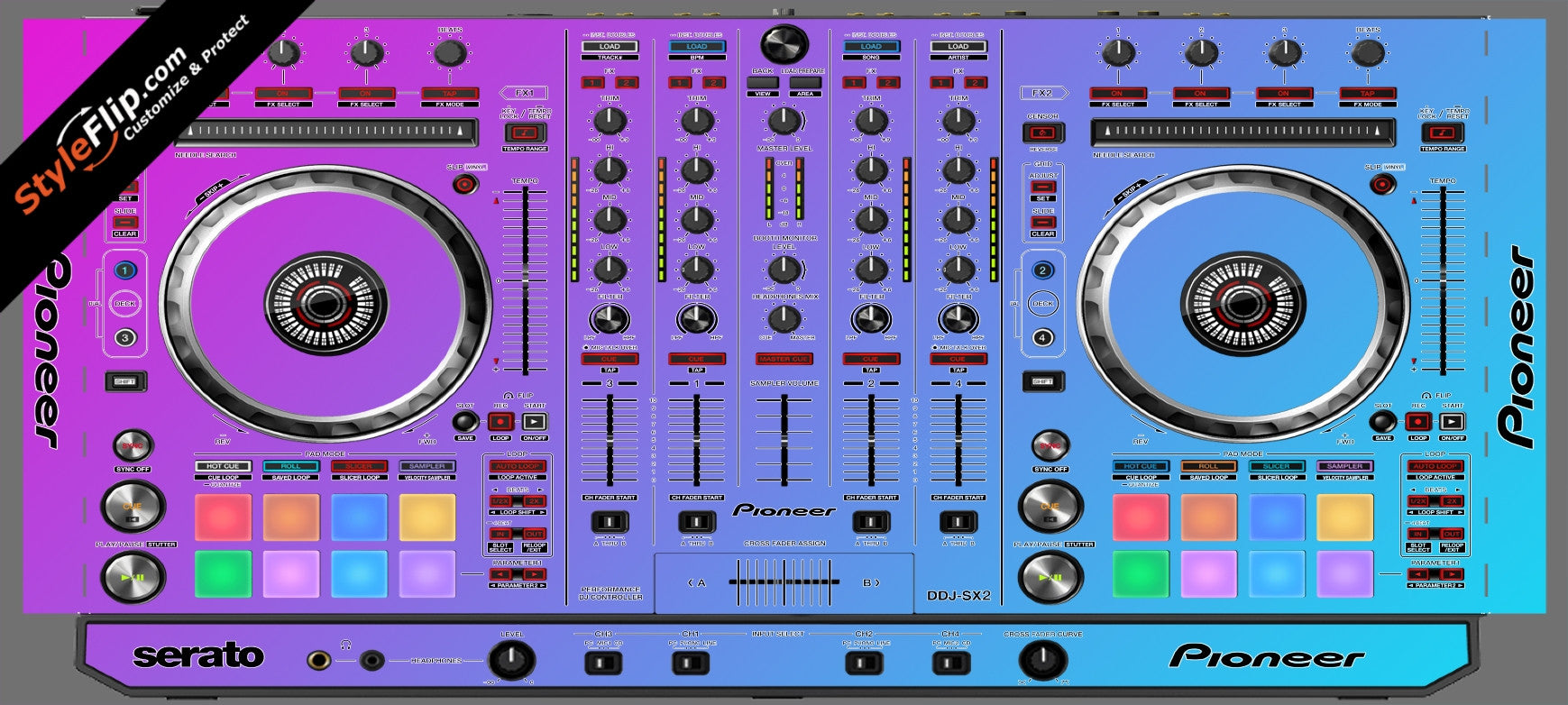
Task: Load track to channel 3 with LOAD
Action: 610,47
